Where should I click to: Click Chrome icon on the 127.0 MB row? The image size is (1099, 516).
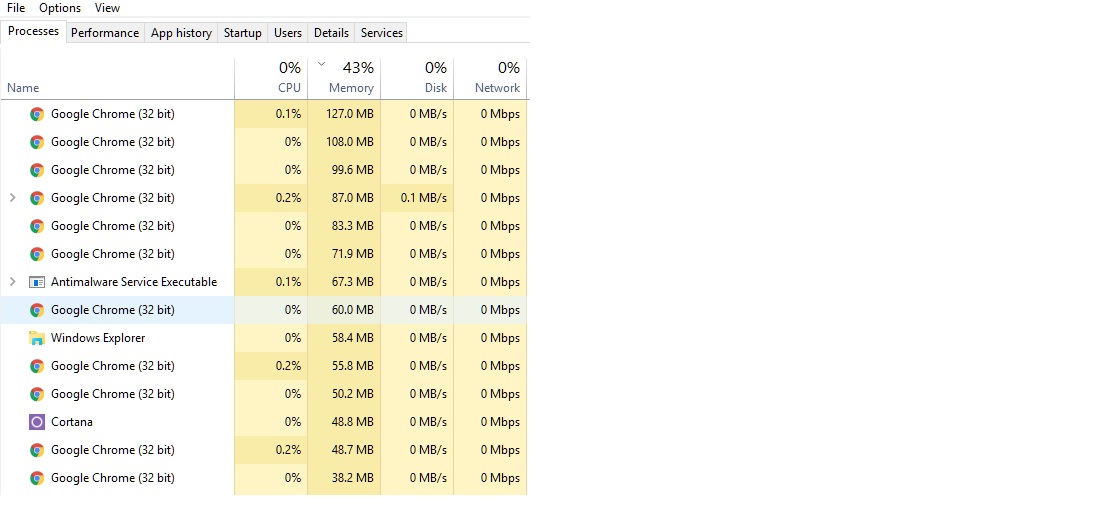(37, 114)
